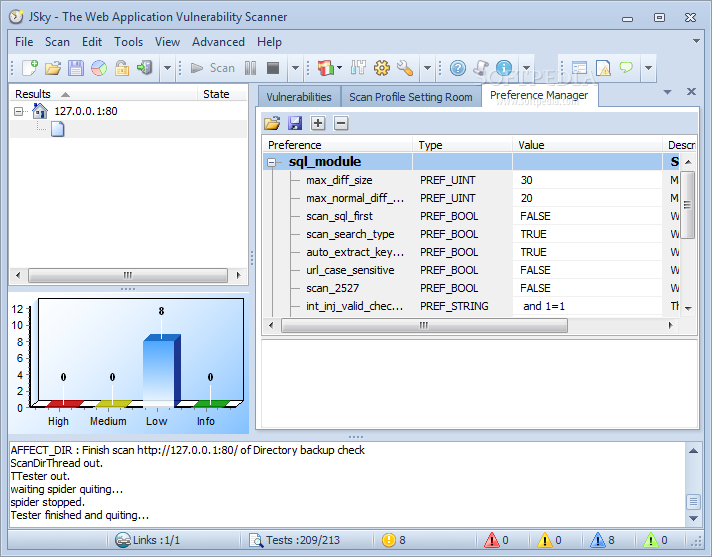The height and width of the screenshot is (557, 712).
Task: Expand the scan toolbar overflow arrow
Action: [x=295, y=68]
